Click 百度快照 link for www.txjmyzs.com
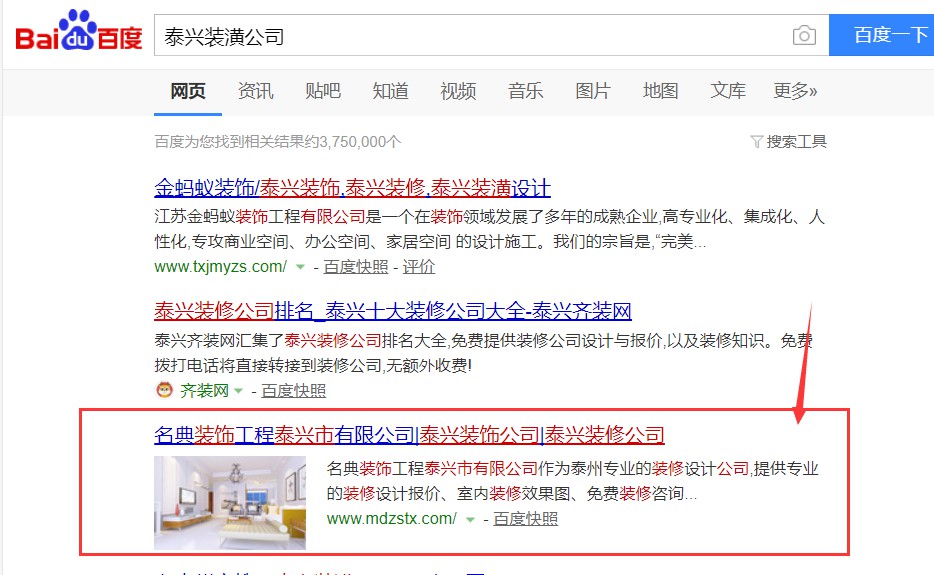934x575 pixels. coord(356,267)
